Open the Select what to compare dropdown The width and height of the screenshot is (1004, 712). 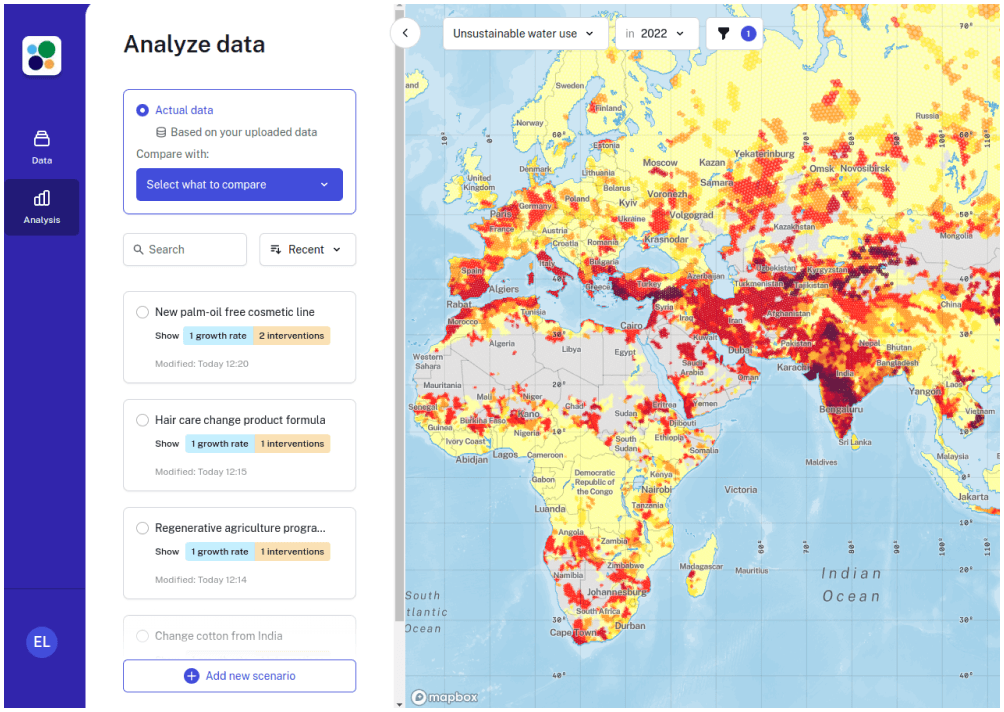point(239,184)
